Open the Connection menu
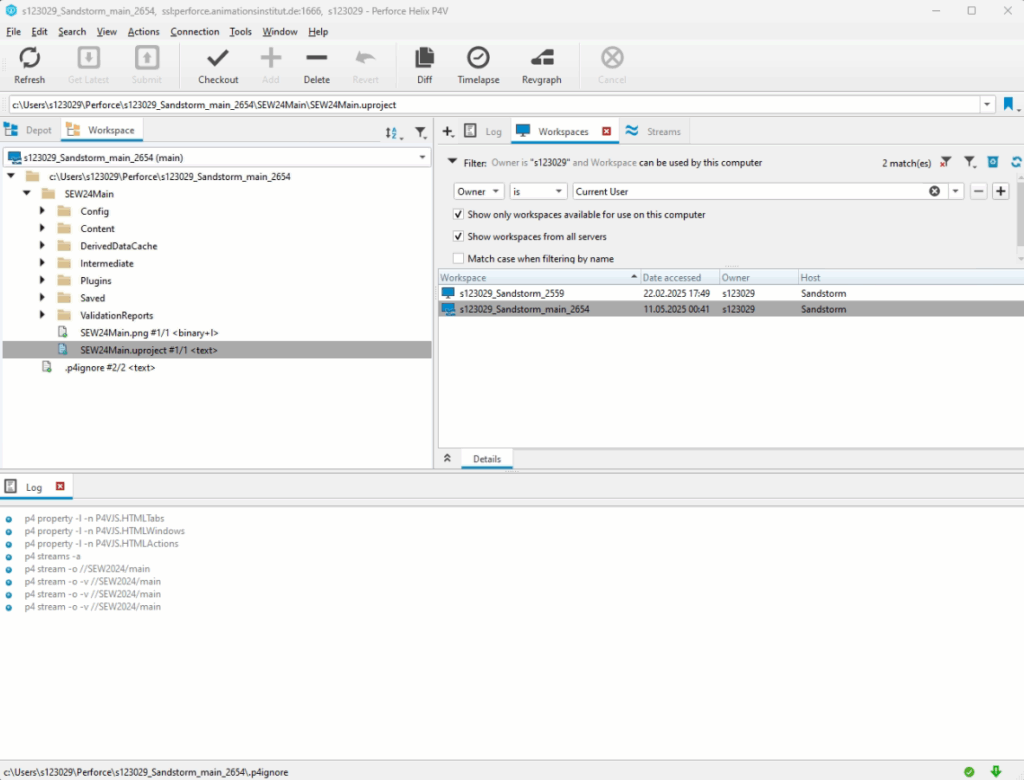1024x780 pixels. tap(195, 31)
